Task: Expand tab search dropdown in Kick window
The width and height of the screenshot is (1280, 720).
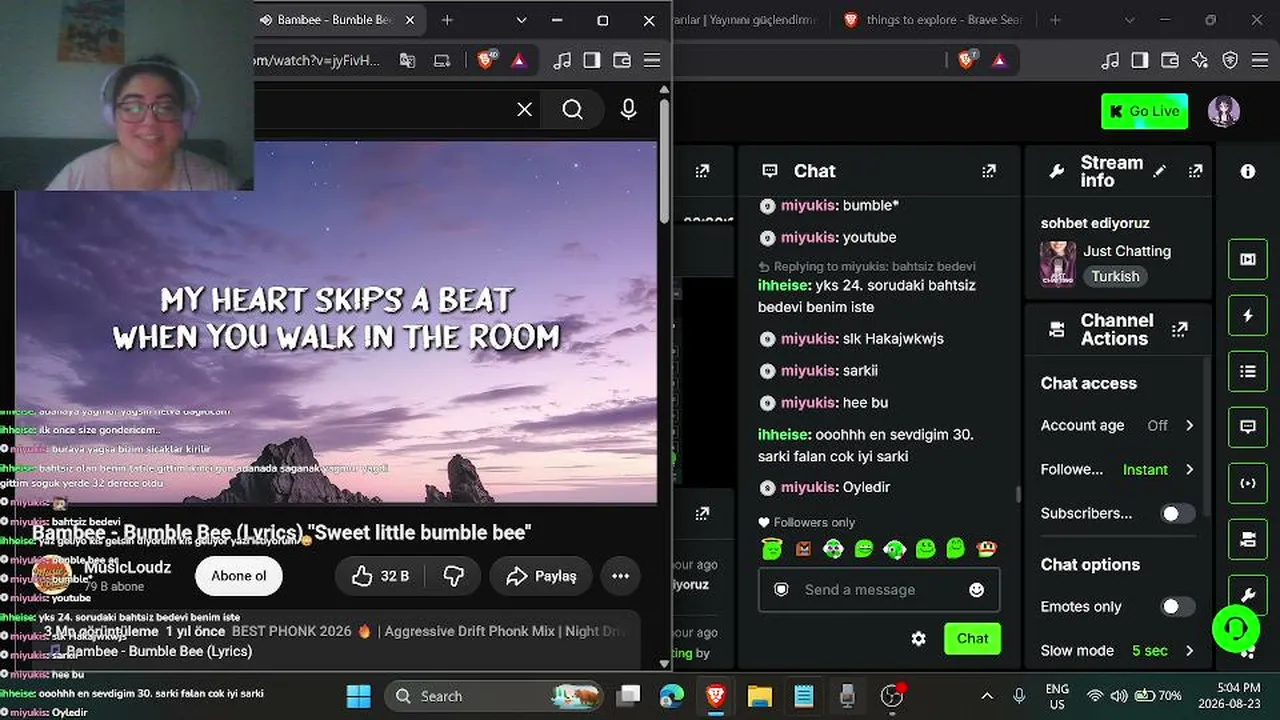Action: (1130, 20)
